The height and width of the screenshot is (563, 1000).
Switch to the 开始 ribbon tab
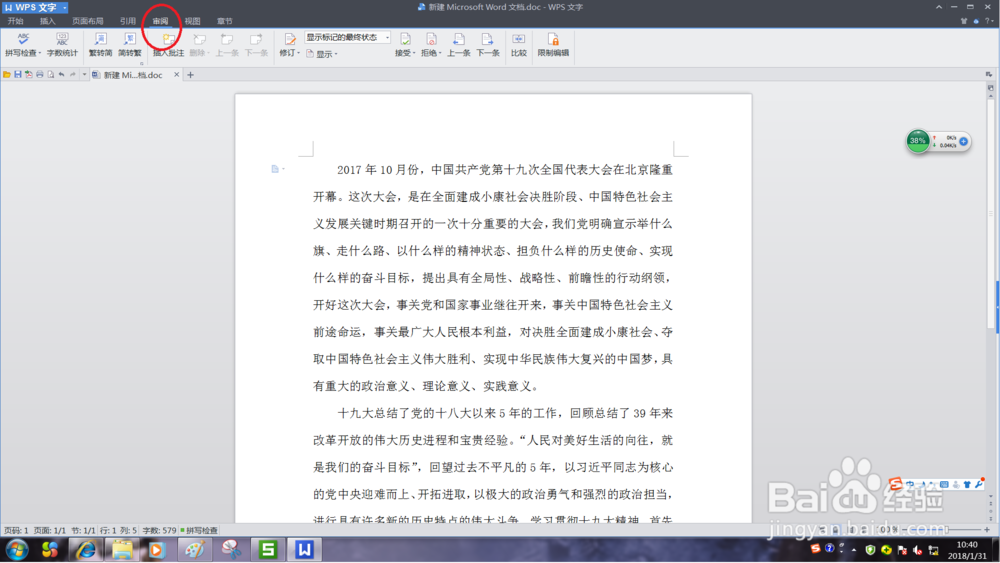point(15,21)
